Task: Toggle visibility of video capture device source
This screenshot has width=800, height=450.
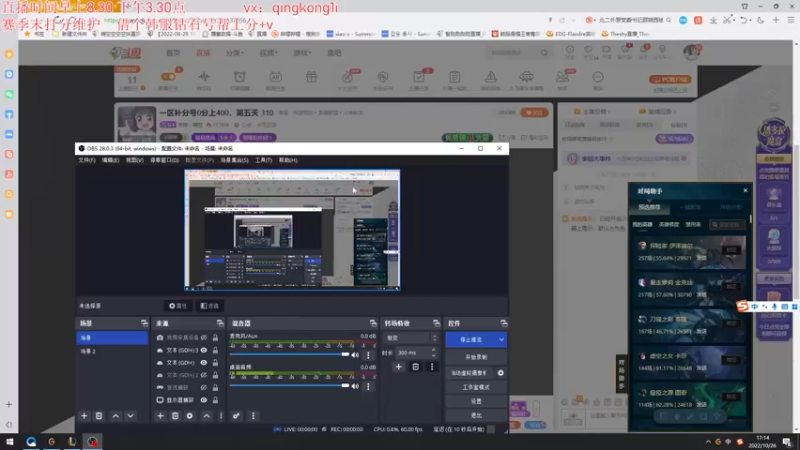Action: [x=204, y=338]
